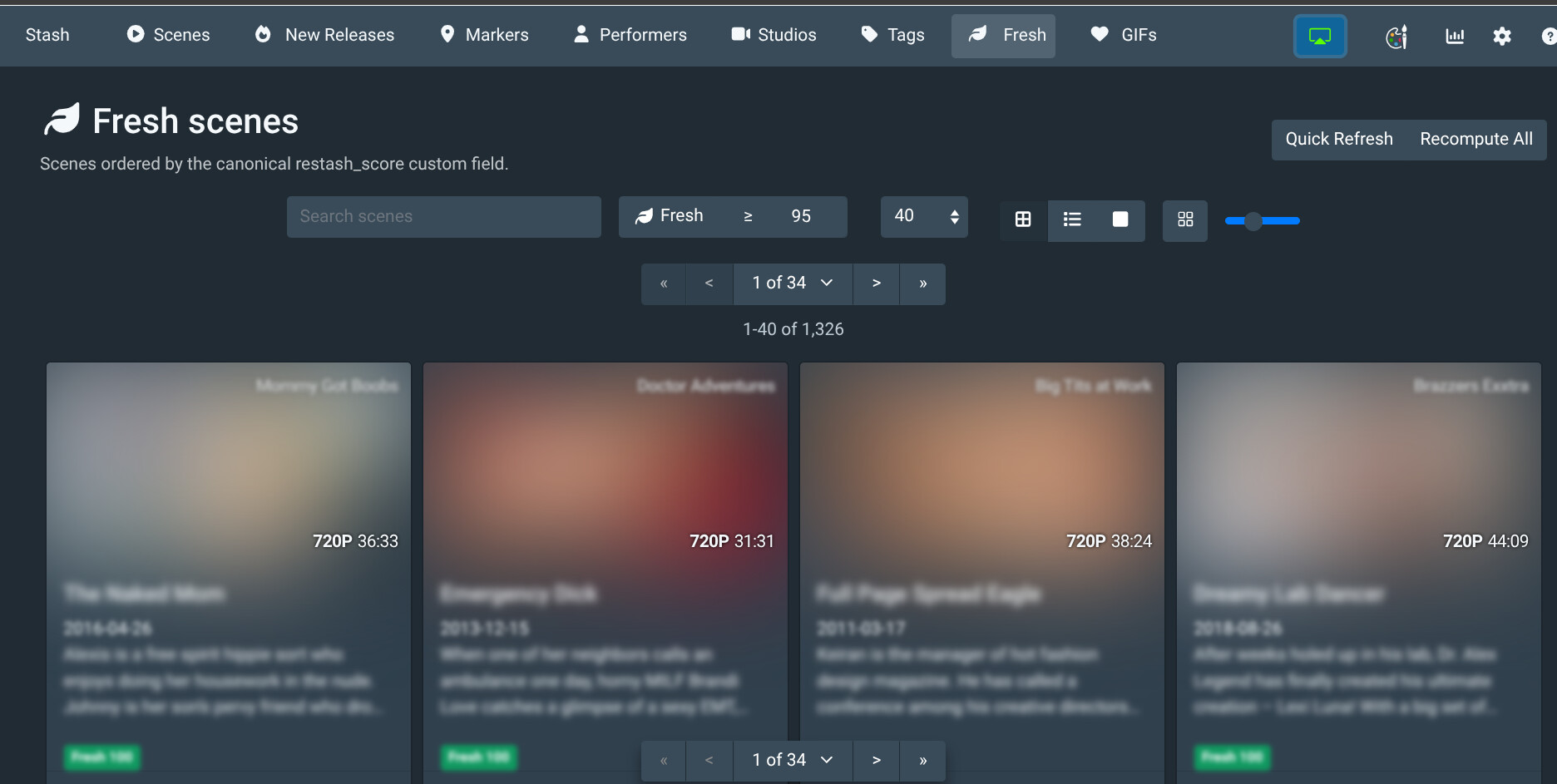Open the 40 per-page dropdown

pos(924,217)
